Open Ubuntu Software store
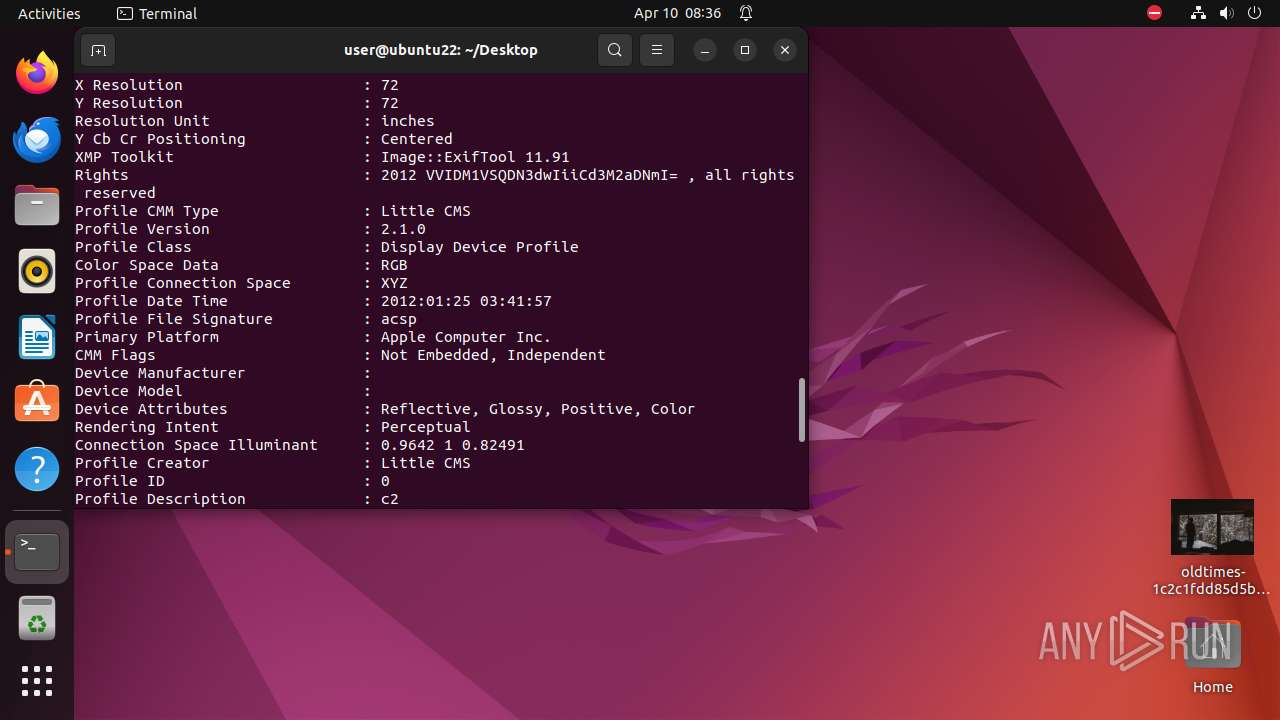Image resolution: width=1280 pixels, height=720 pixels. pyautogui.click(x=37, y=403)
